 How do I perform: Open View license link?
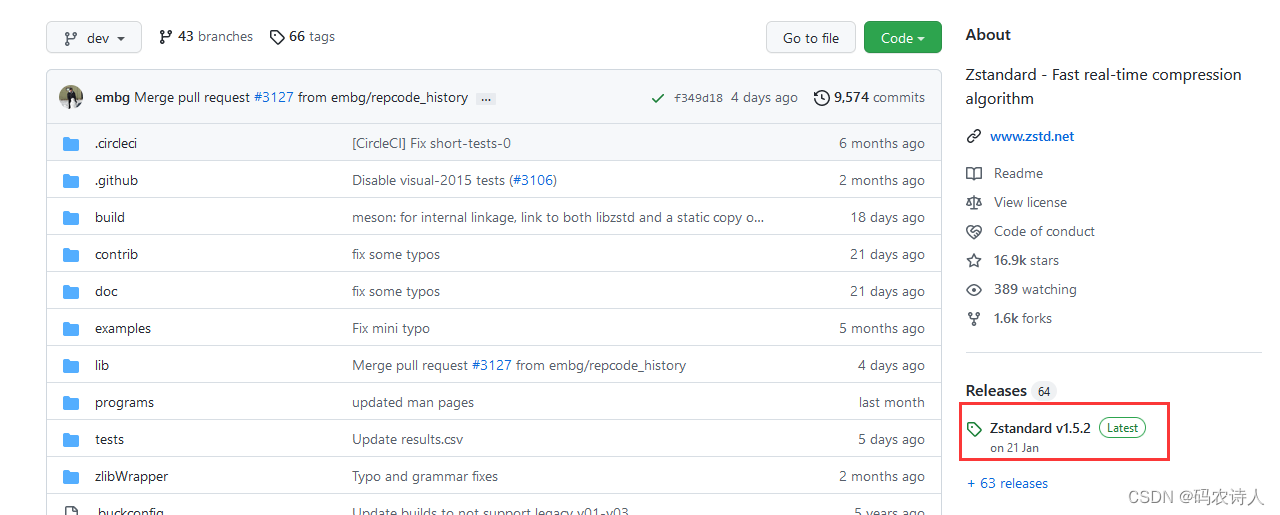pyautogui.click(x=1030, y=202)
